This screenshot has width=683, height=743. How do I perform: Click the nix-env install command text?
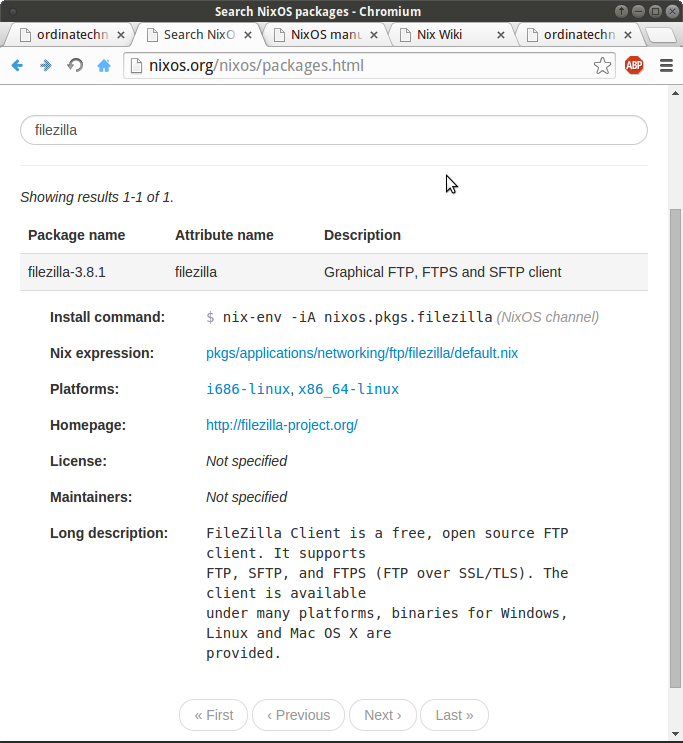click(357, 317)
